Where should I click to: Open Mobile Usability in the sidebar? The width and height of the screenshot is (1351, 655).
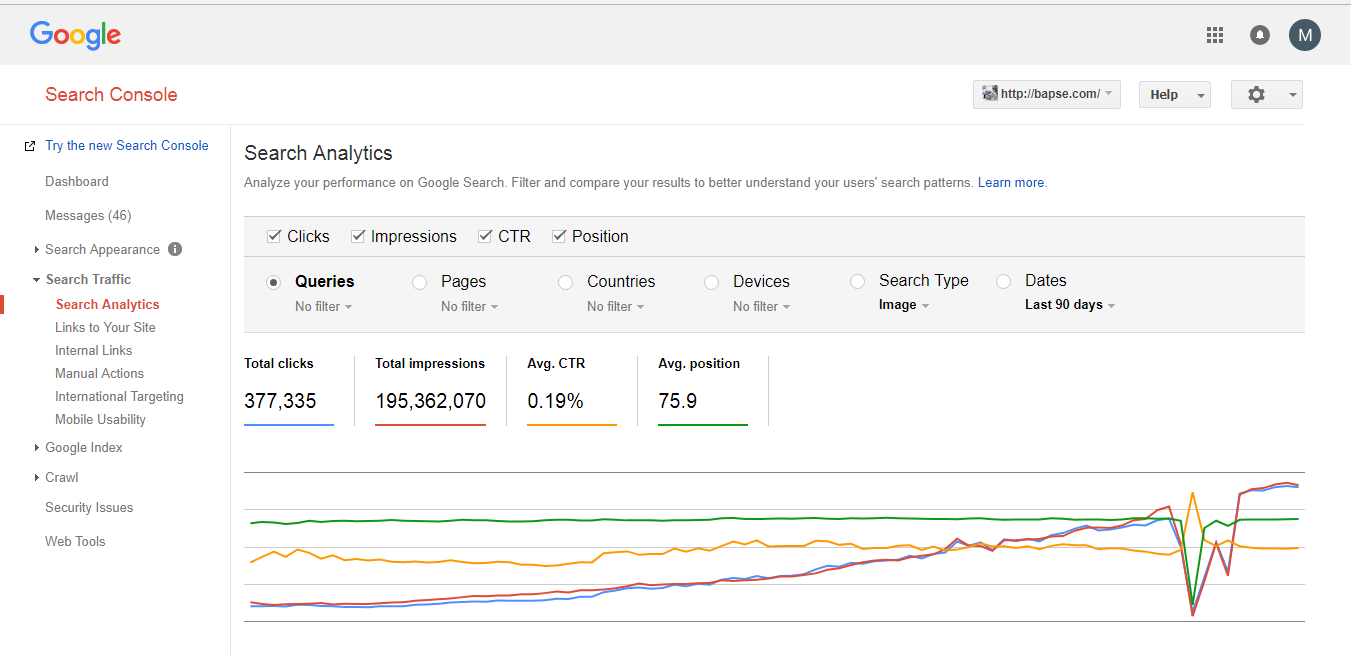pos(100,420)
